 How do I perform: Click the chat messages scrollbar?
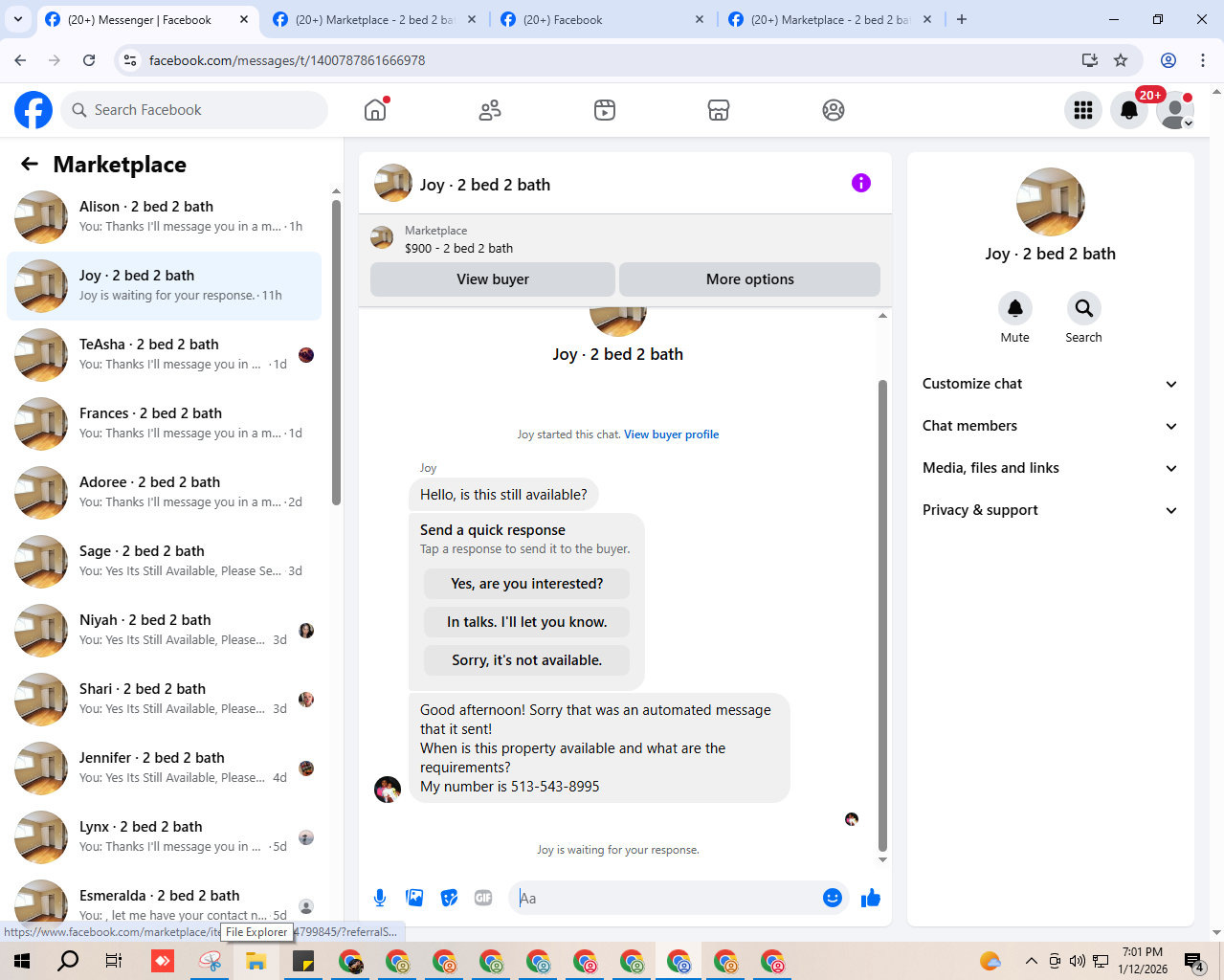[882, 615]
